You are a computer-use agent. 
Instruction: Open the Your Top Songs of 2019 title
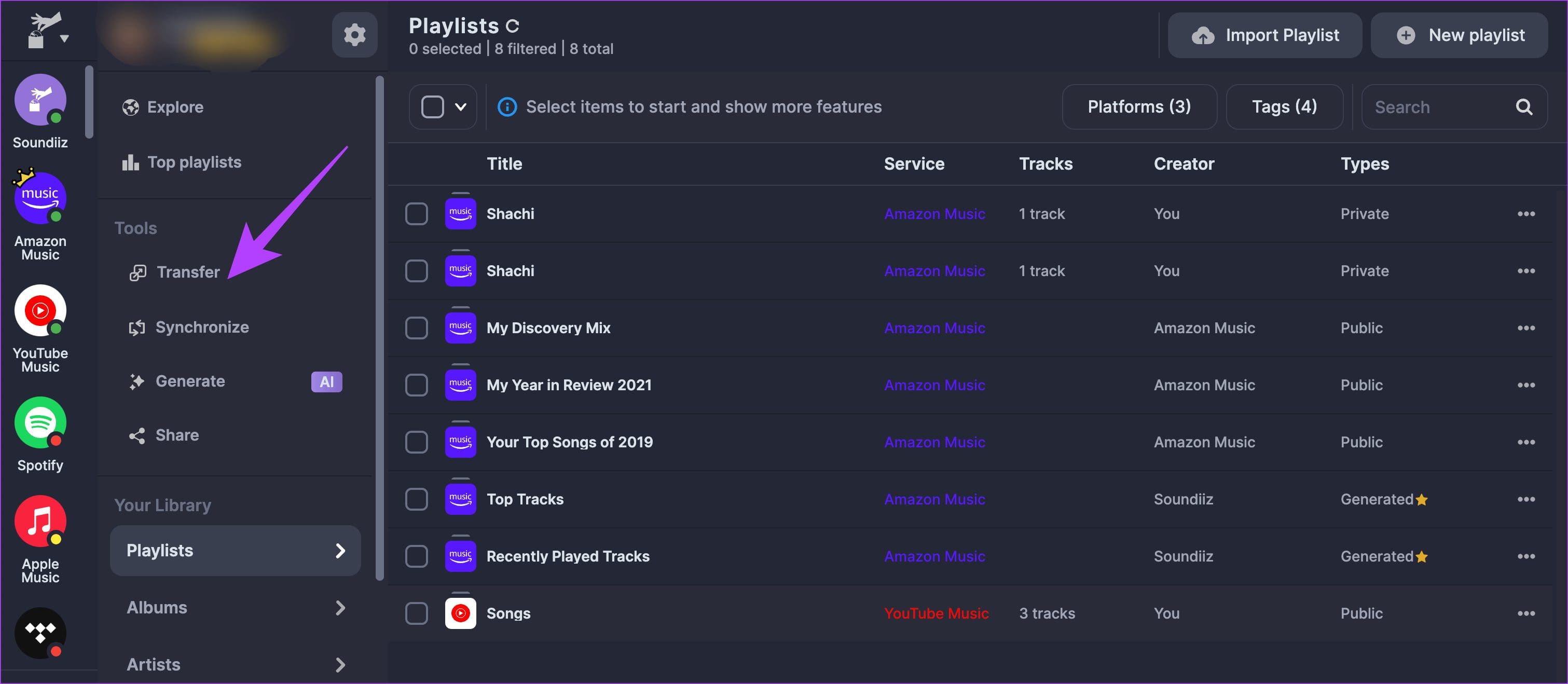(x=570, y=443)
